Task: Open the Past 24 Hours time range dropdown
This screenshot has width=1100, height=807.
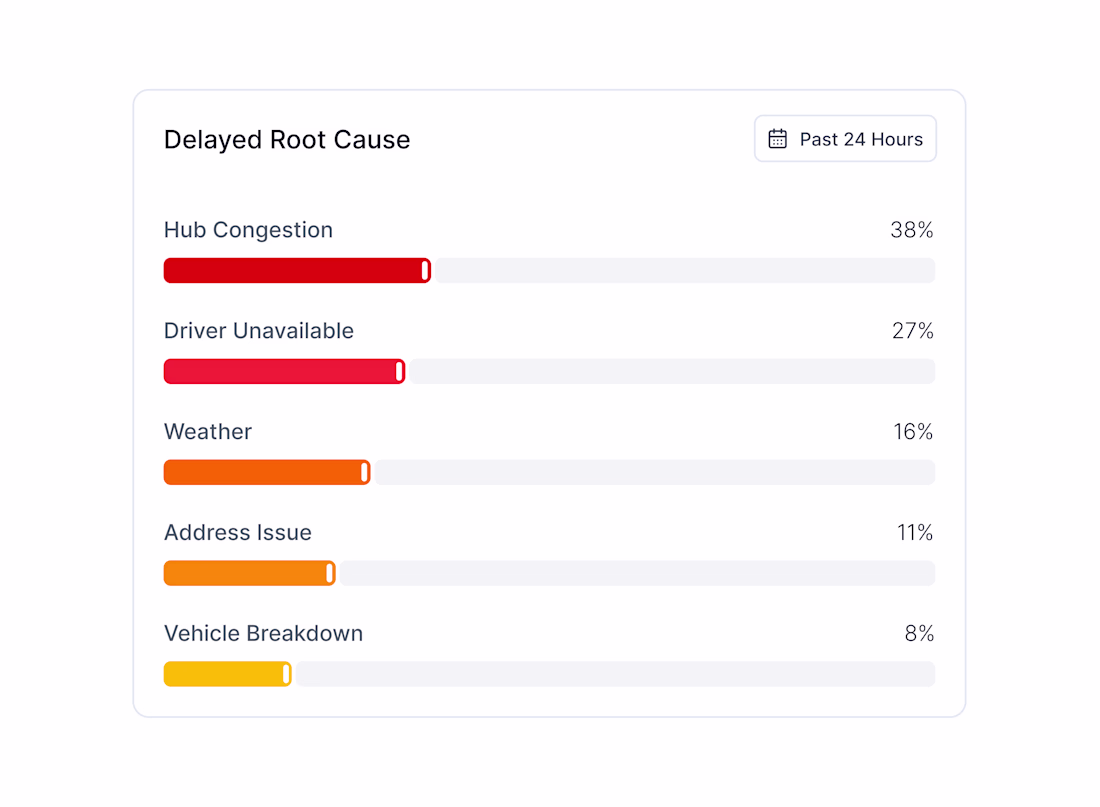Action: point(845,139)
